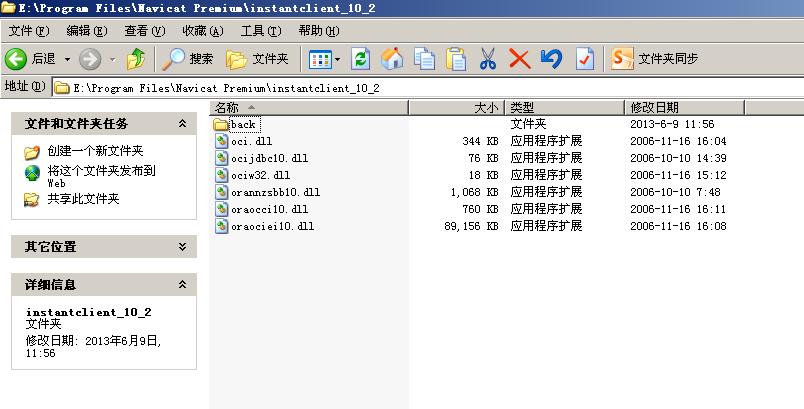
Task: Click the orange Folder Sync icon
Action: [x=622, y=59]
